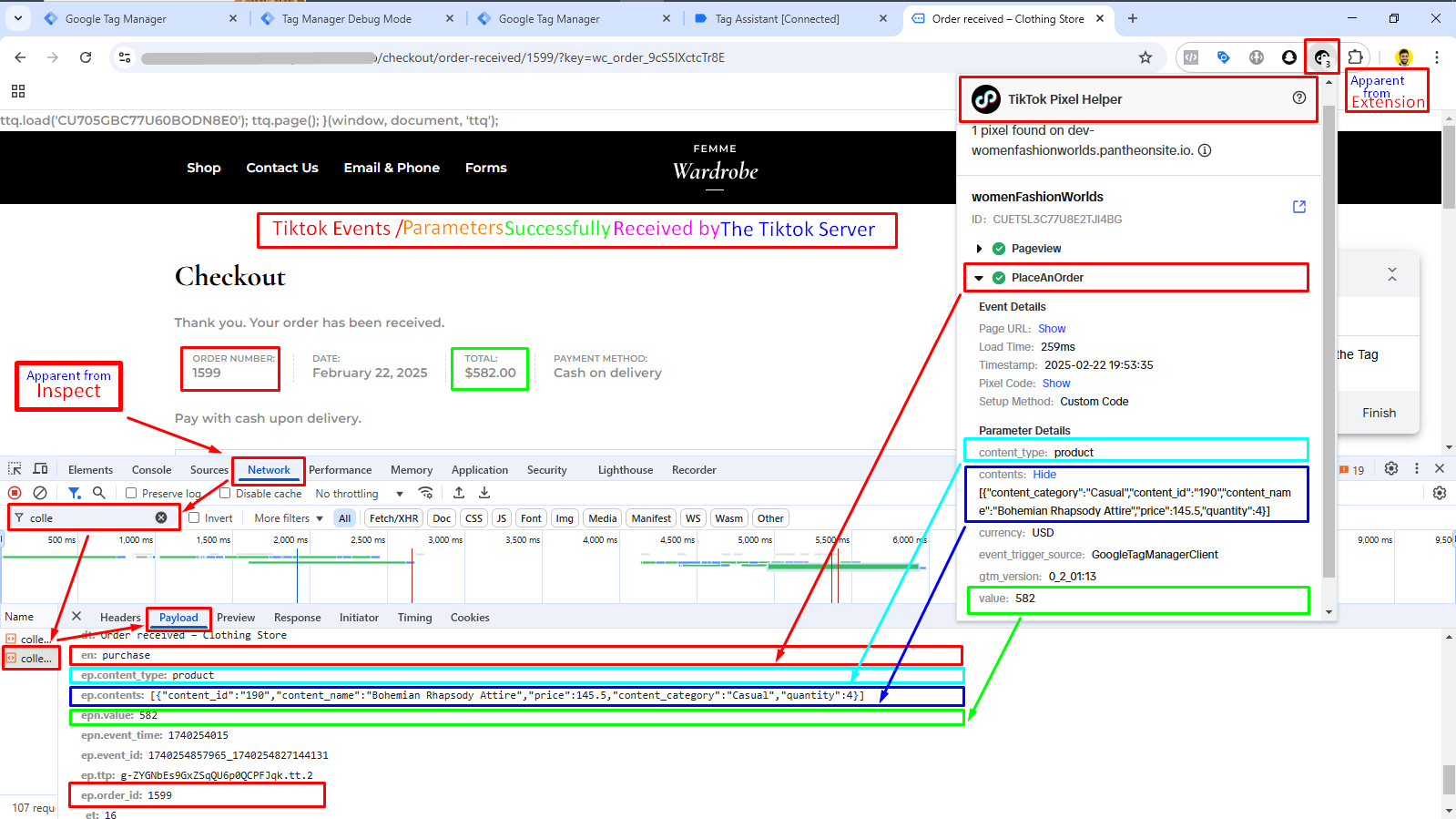
Task: Open the Response tab of the request
Action: click(x=297, y=618)
